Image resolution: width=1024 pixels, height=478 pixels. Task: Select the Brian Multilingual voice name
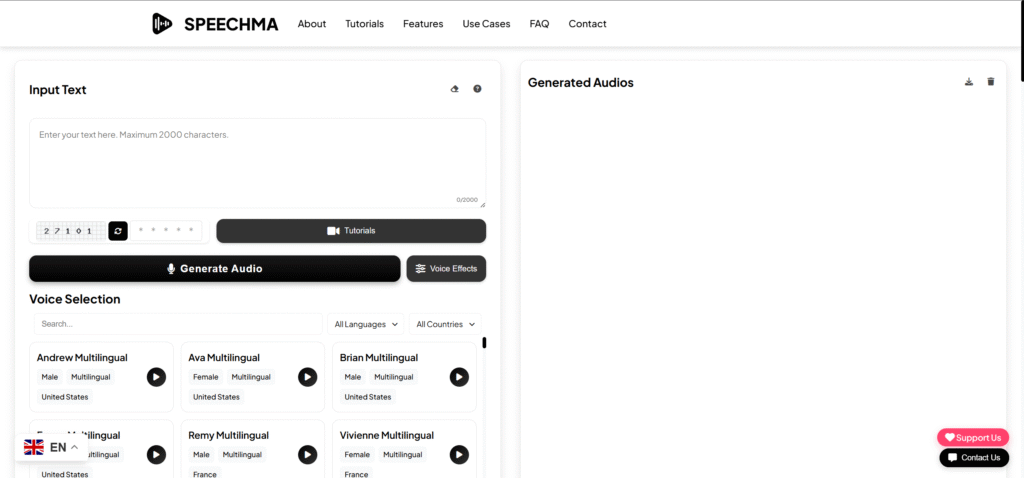(379, 358)
